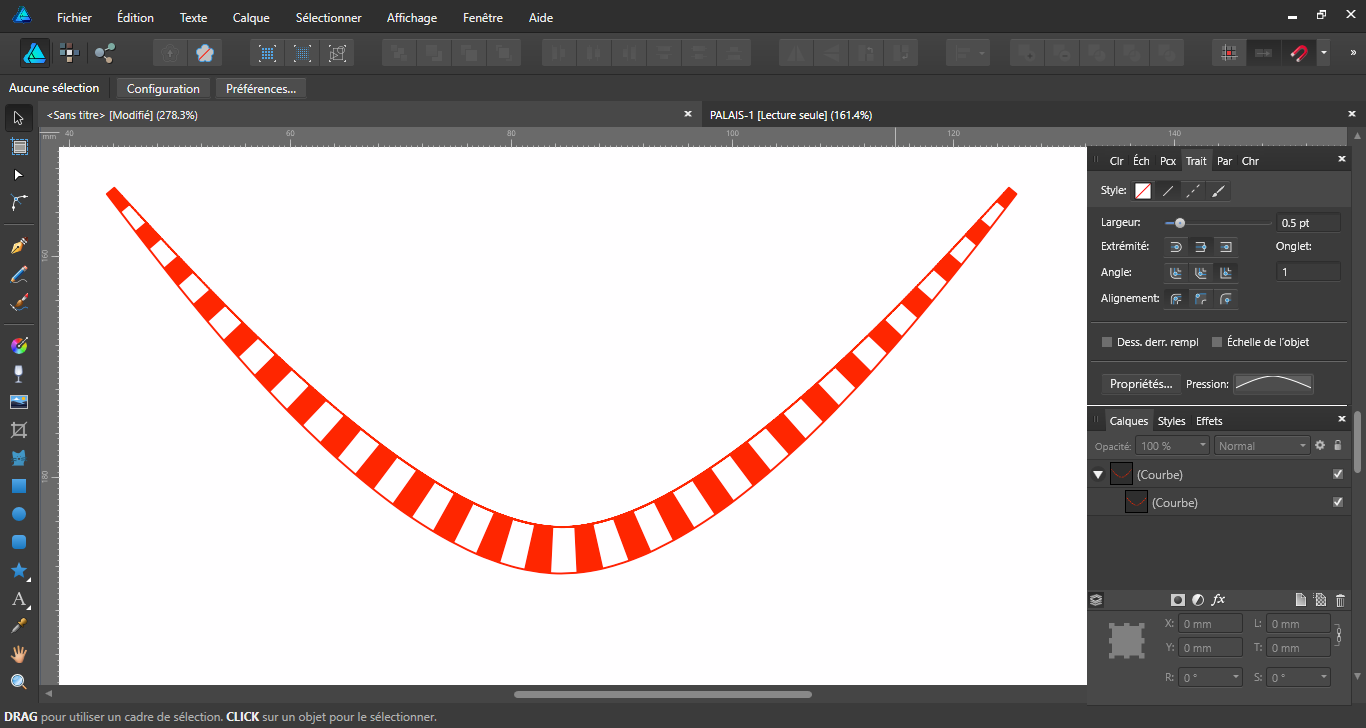Click the mask layer icon
1366x728 pixels.
point(1178,600)
